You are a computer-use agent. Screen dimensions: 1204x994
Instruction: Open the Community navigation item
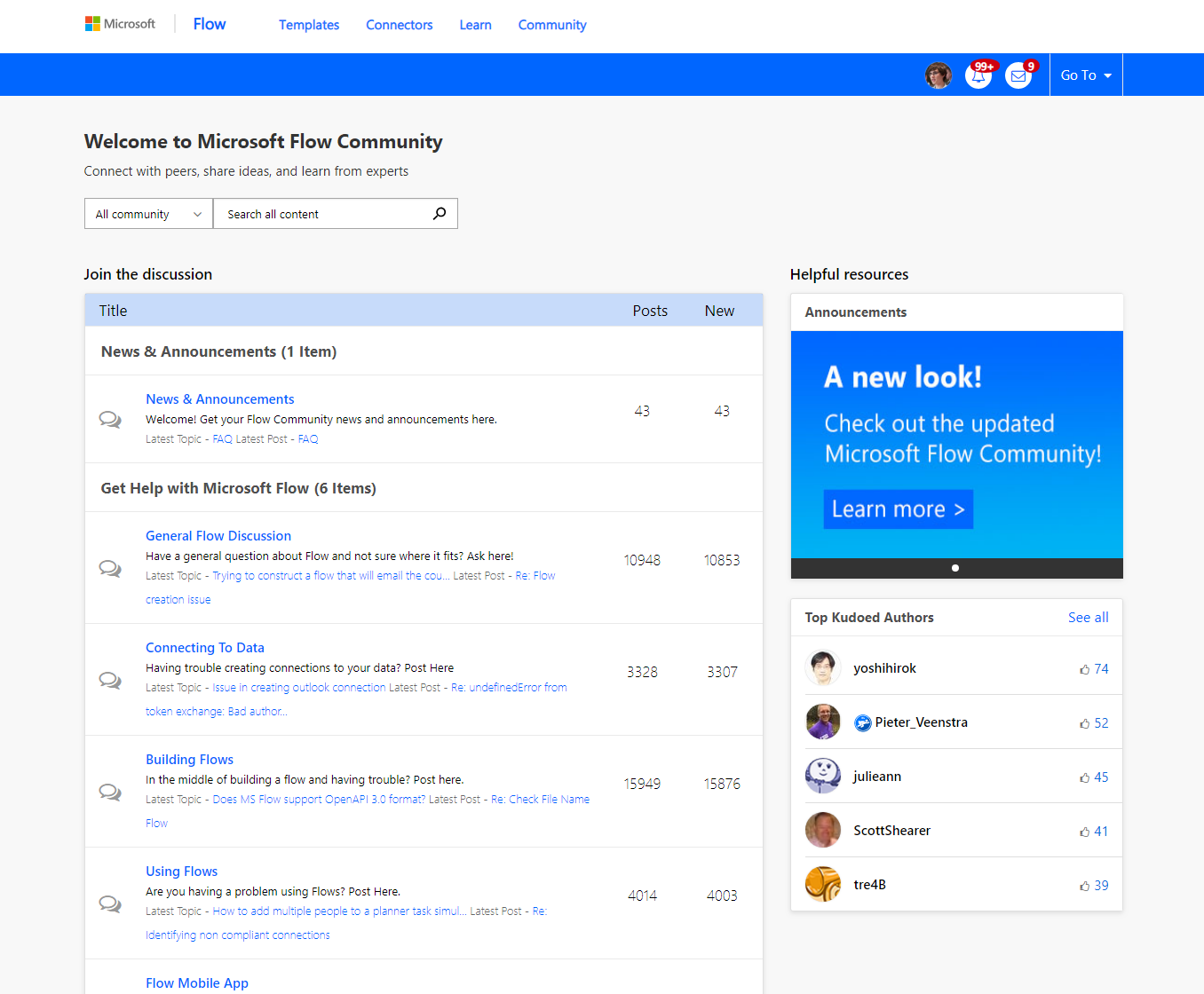coord(551,25)
